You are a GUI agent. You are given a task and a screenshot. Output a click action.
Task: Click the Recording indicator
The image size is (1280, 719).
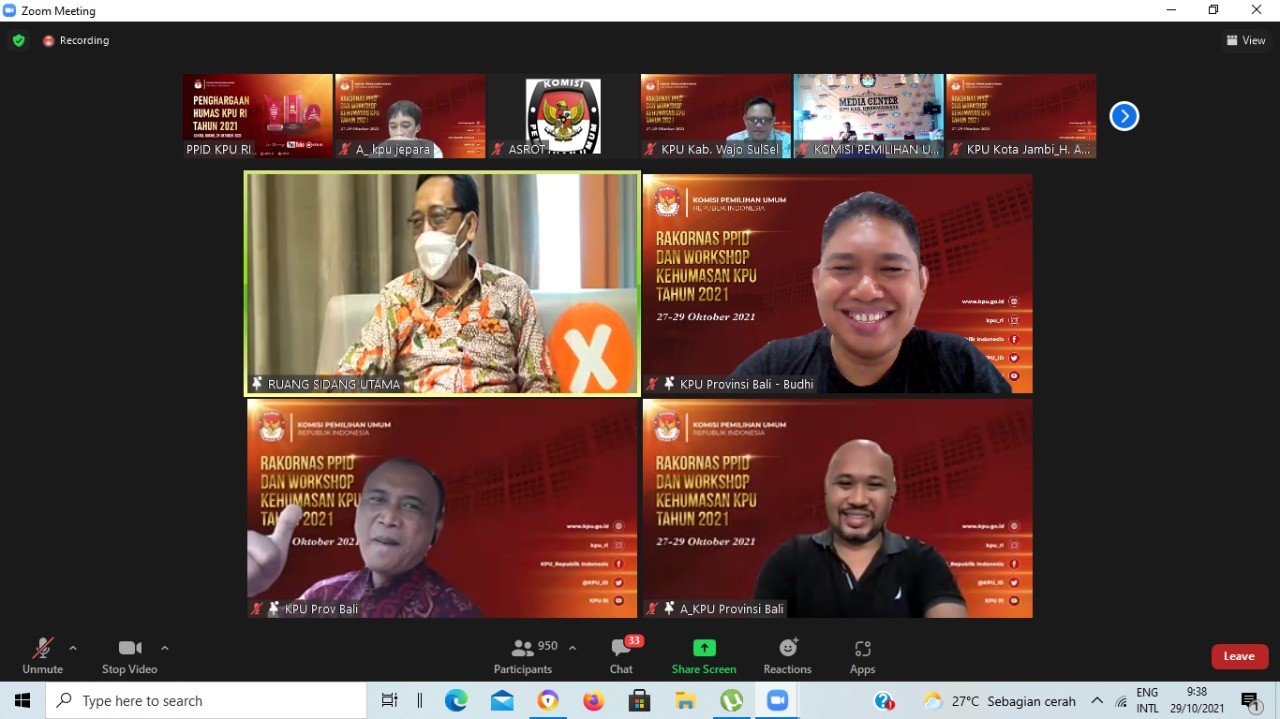76,41
